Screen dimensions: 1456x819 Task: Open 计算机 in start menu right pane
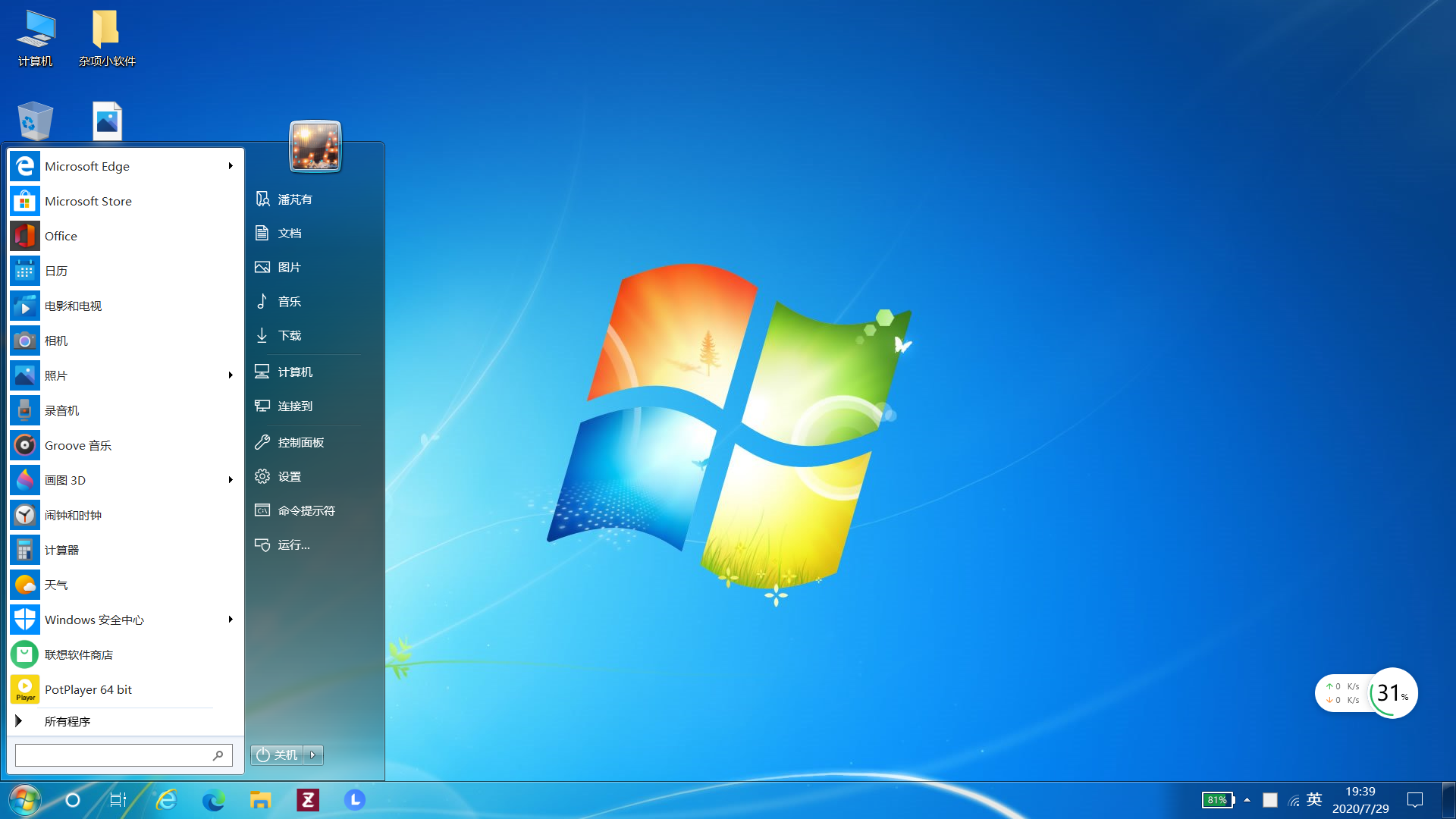pyautogui.click(x=307, y=372)
